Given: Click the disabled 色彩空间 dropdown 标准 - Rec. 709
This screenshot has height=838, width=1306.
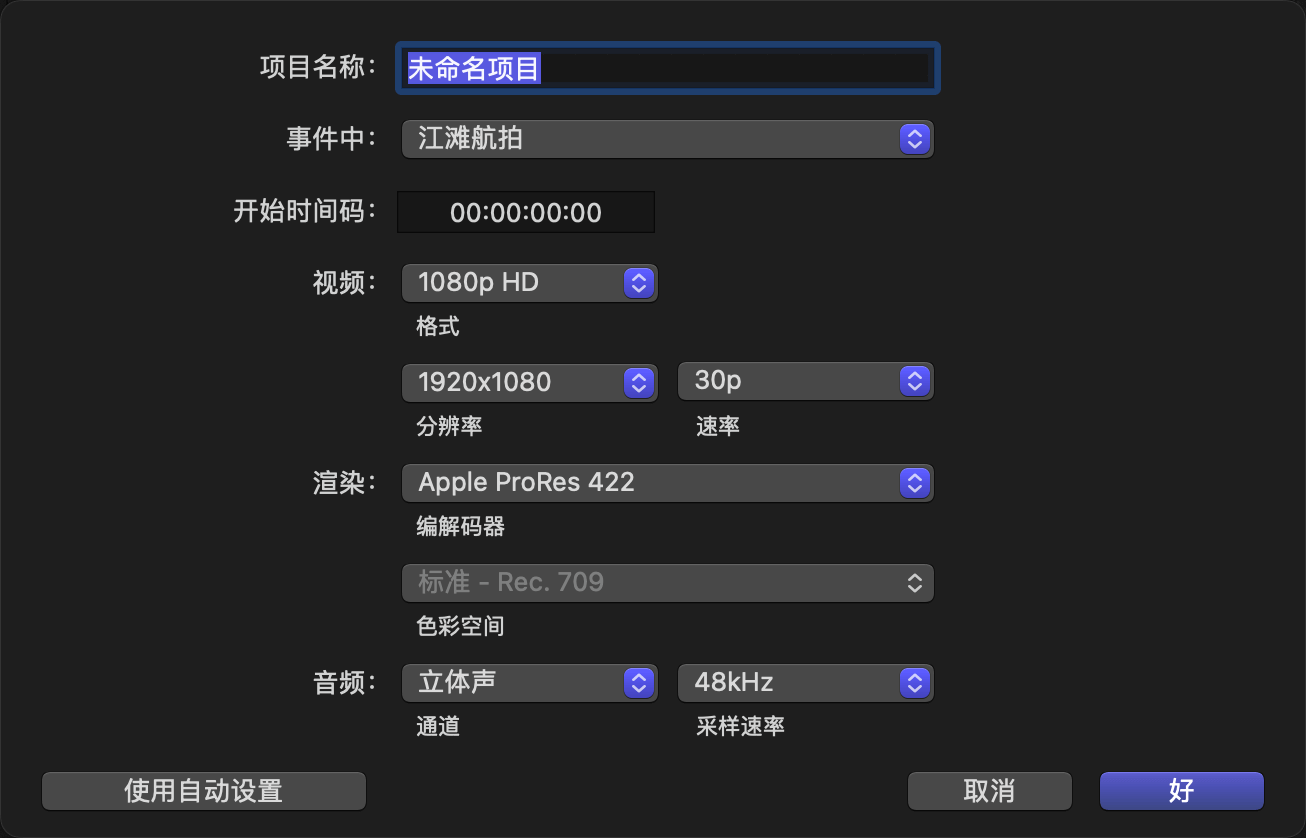Looking at the screenshot, I should [x=668, y=583].
